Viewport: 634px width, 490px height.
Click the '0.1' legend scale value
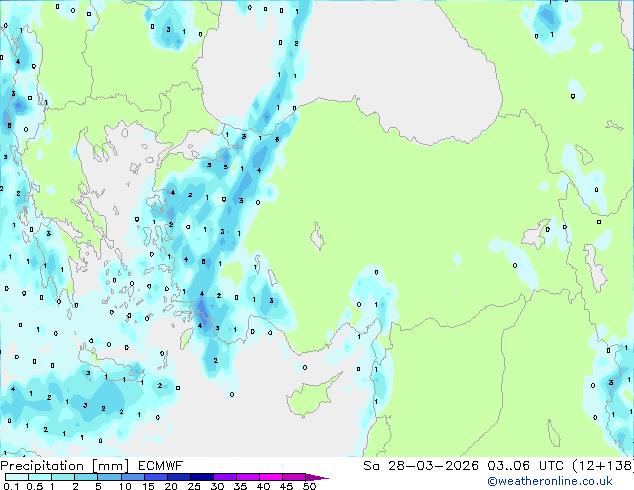[11, 486]
